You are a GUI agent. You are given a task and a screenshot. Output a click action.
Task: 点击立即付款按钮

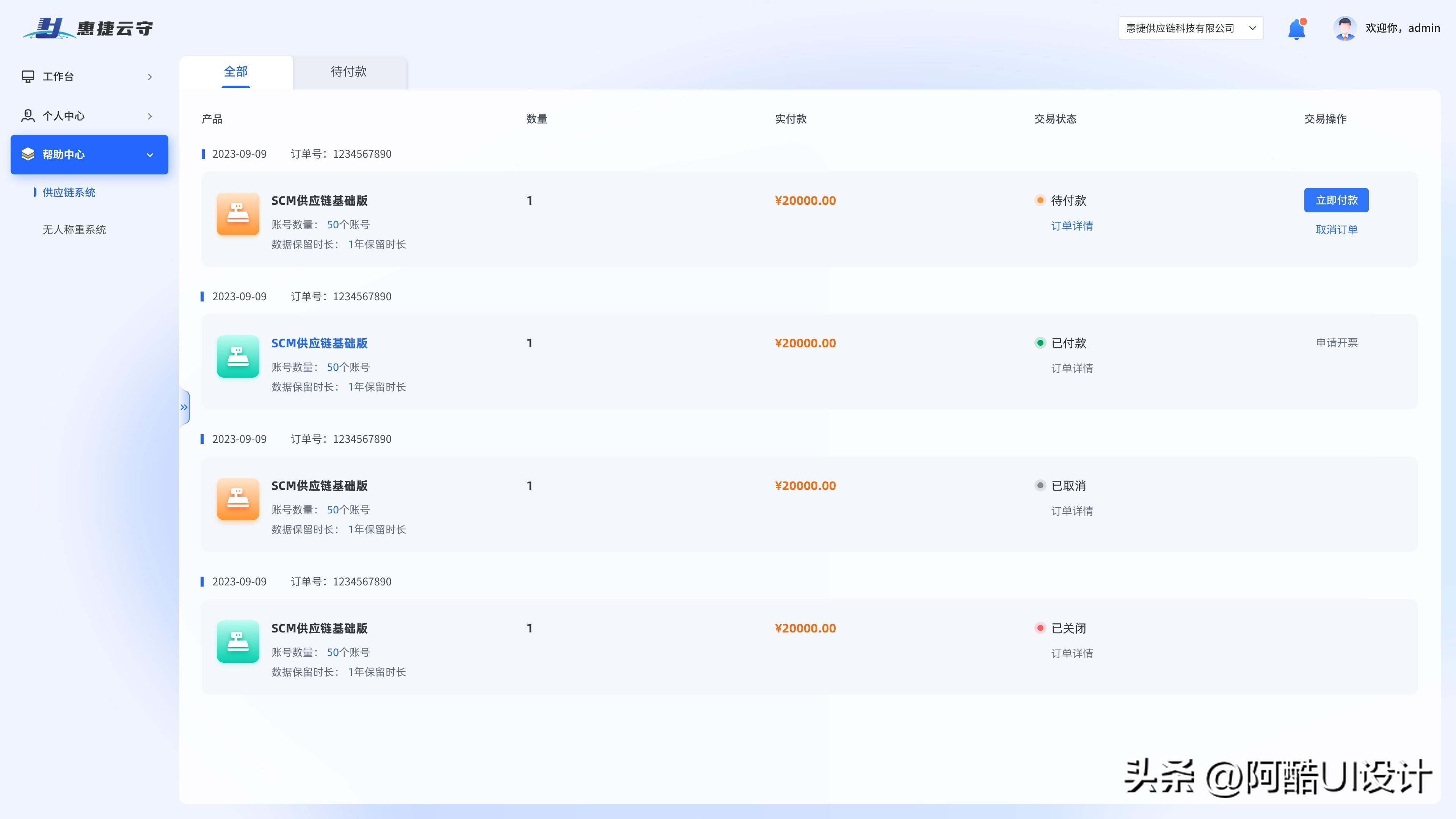(1336, 200)
